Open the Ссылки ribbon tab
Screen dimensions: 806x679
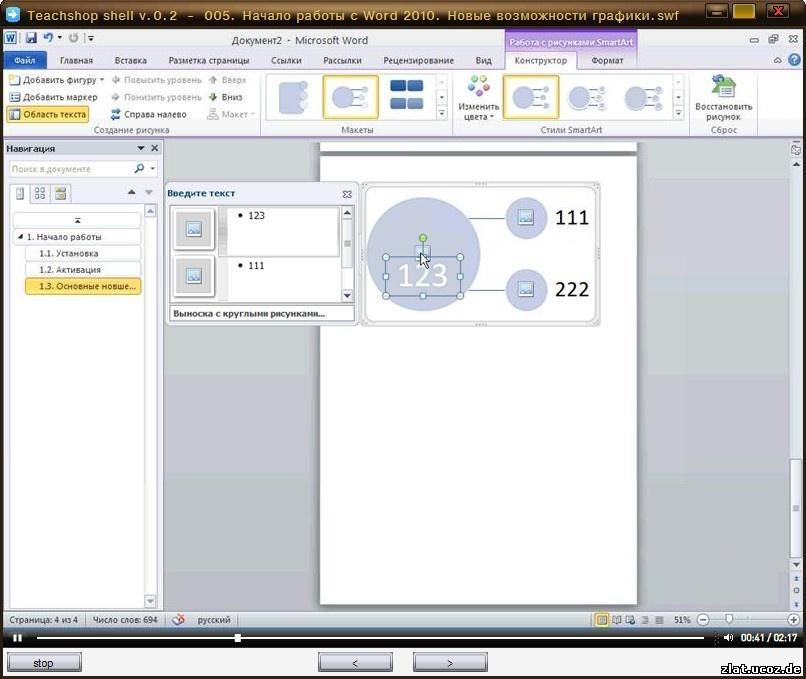click(286, 60)
